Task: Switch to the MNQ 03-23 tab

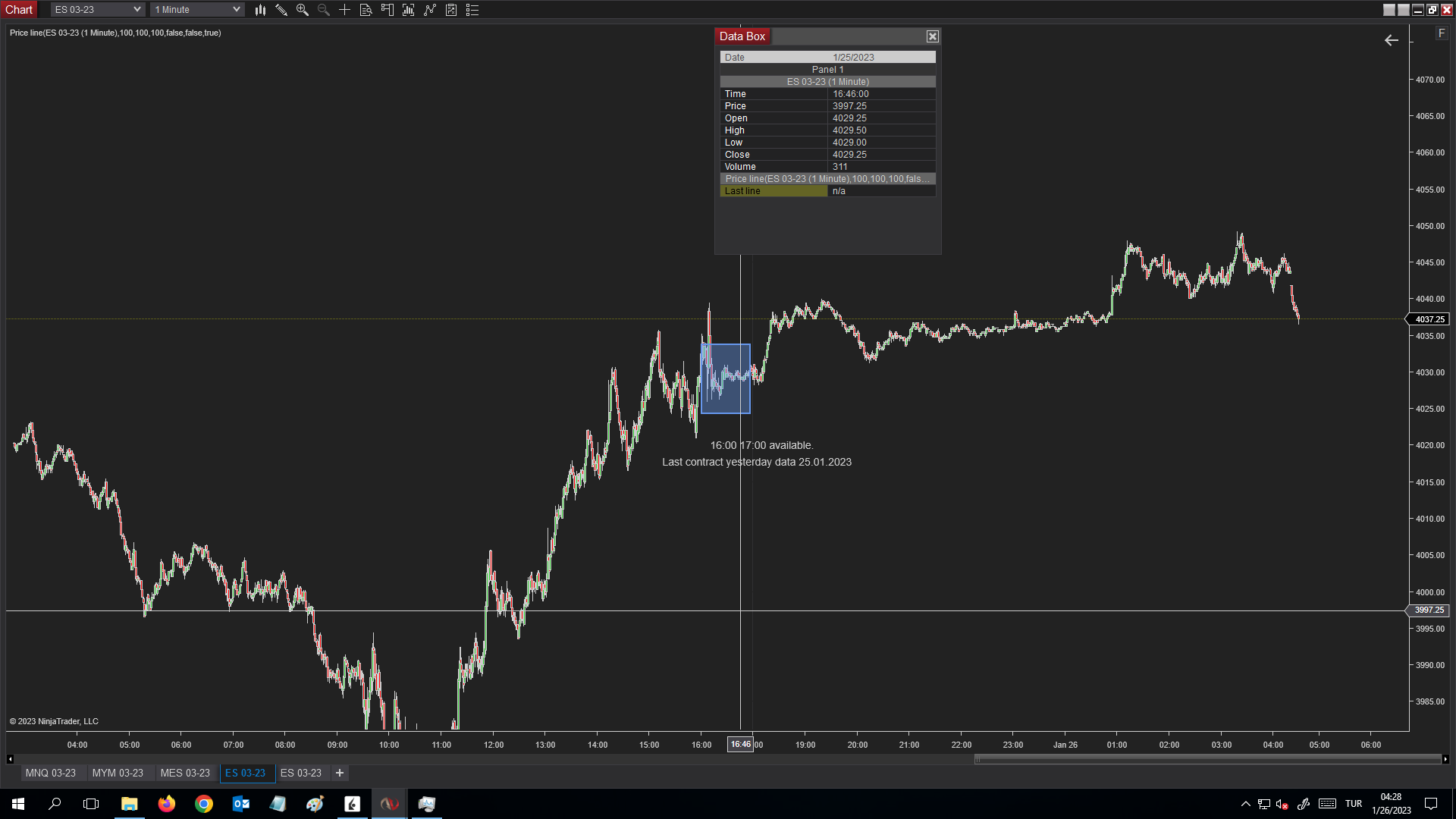Action: (51, 773)
